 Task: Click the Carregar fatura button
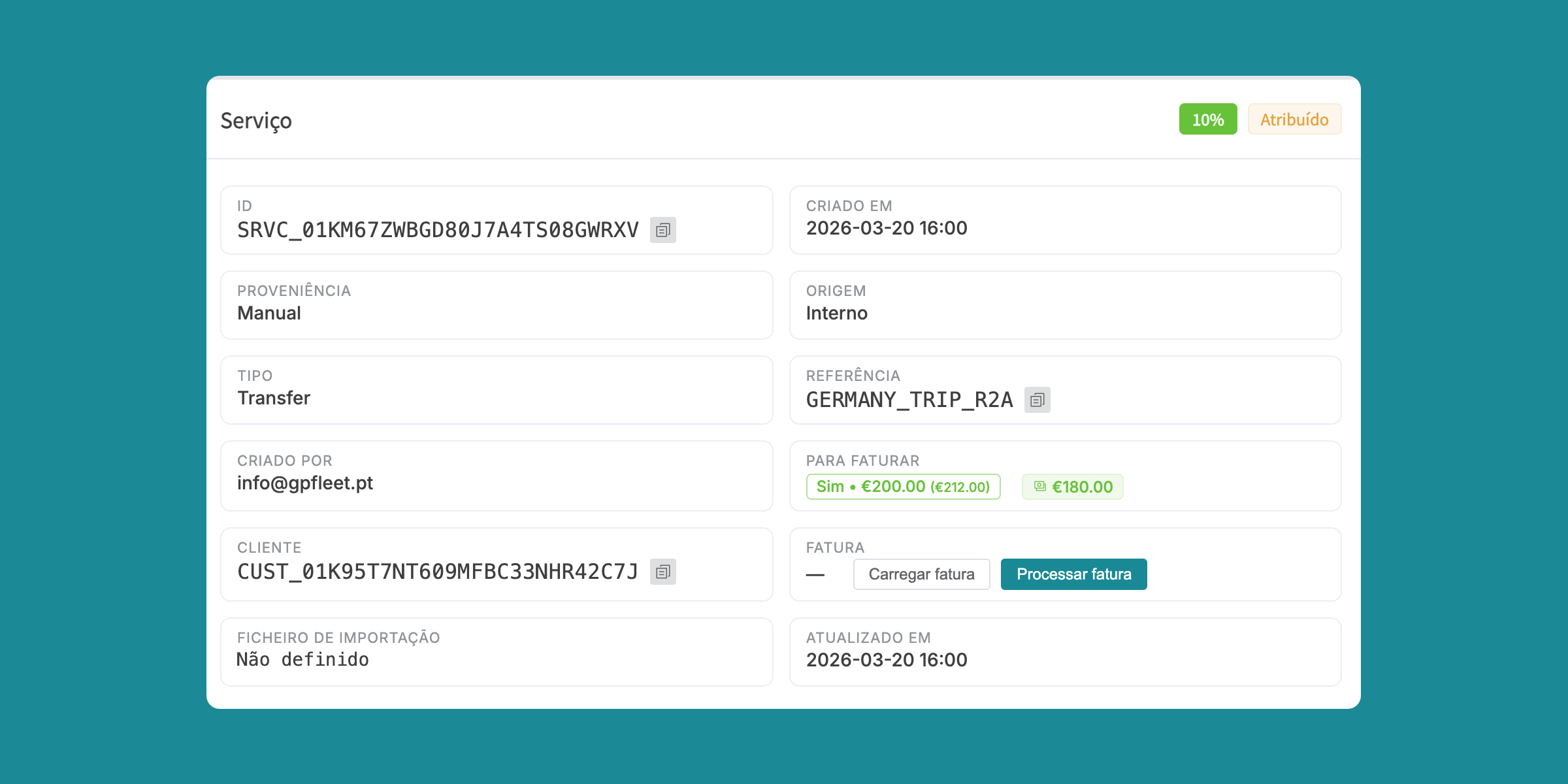(x=921, y=574)
